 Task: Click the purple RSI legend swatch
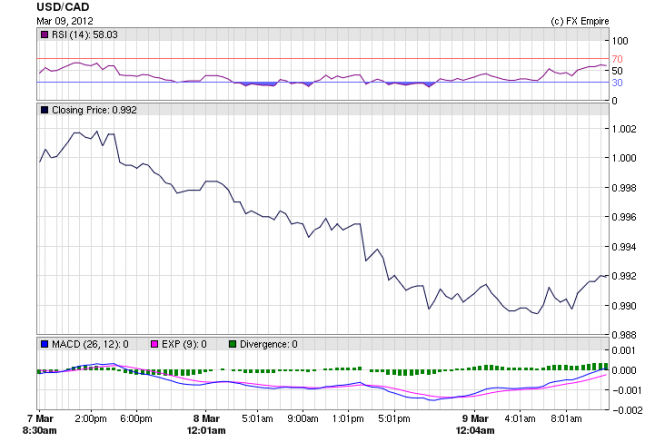point(44,35)
